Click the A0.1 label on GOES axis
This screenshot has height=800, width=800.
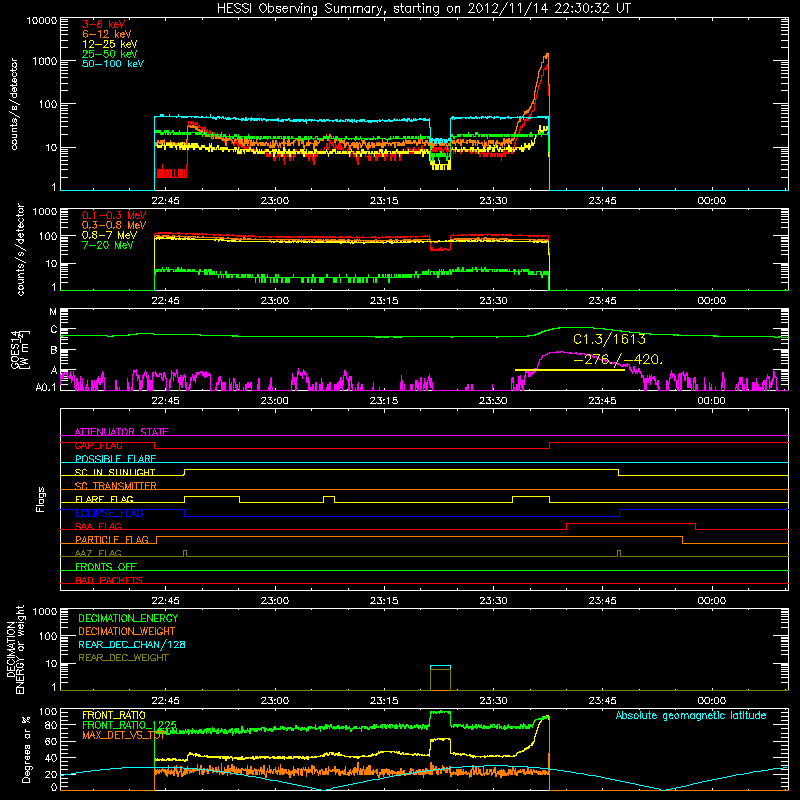[46, 387]
